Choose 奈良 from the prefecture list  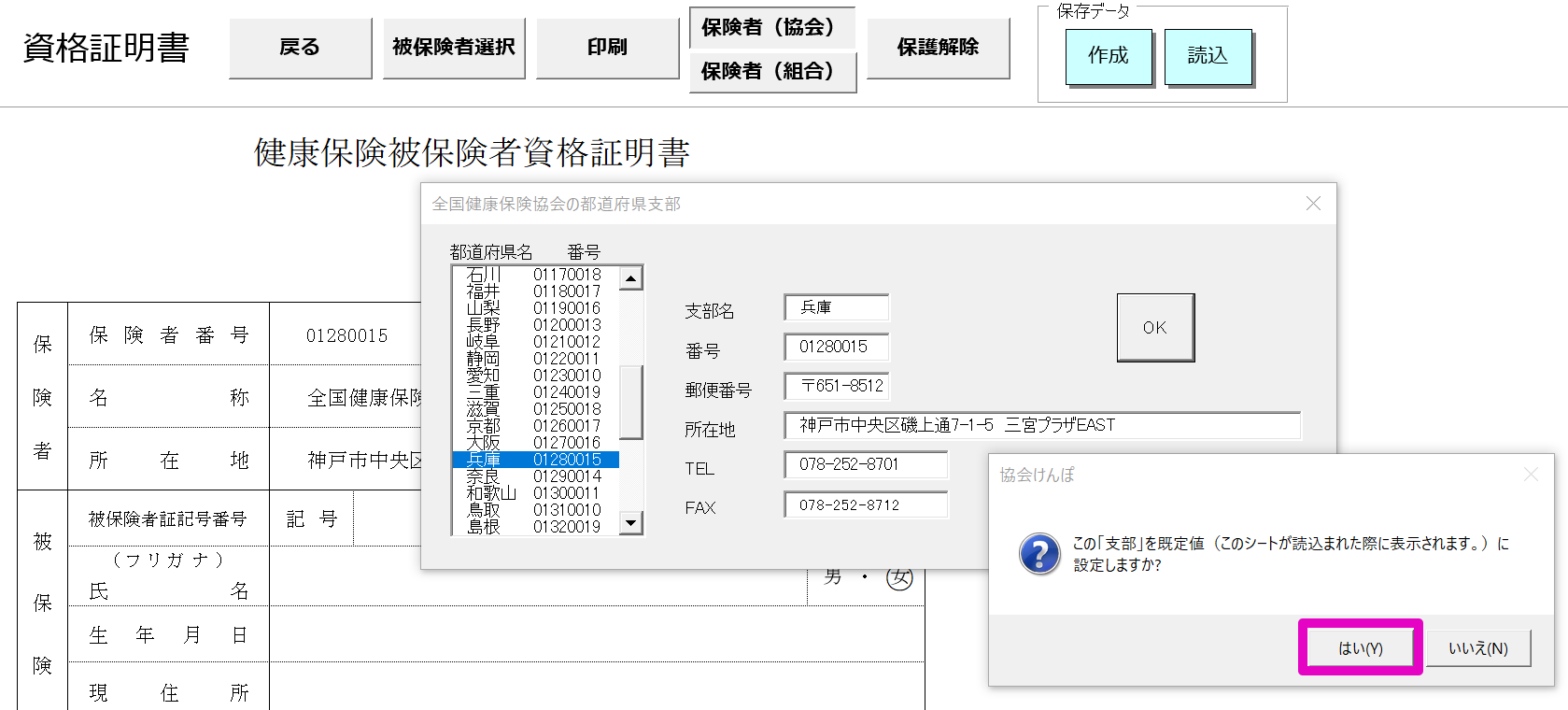pos(534,476)
